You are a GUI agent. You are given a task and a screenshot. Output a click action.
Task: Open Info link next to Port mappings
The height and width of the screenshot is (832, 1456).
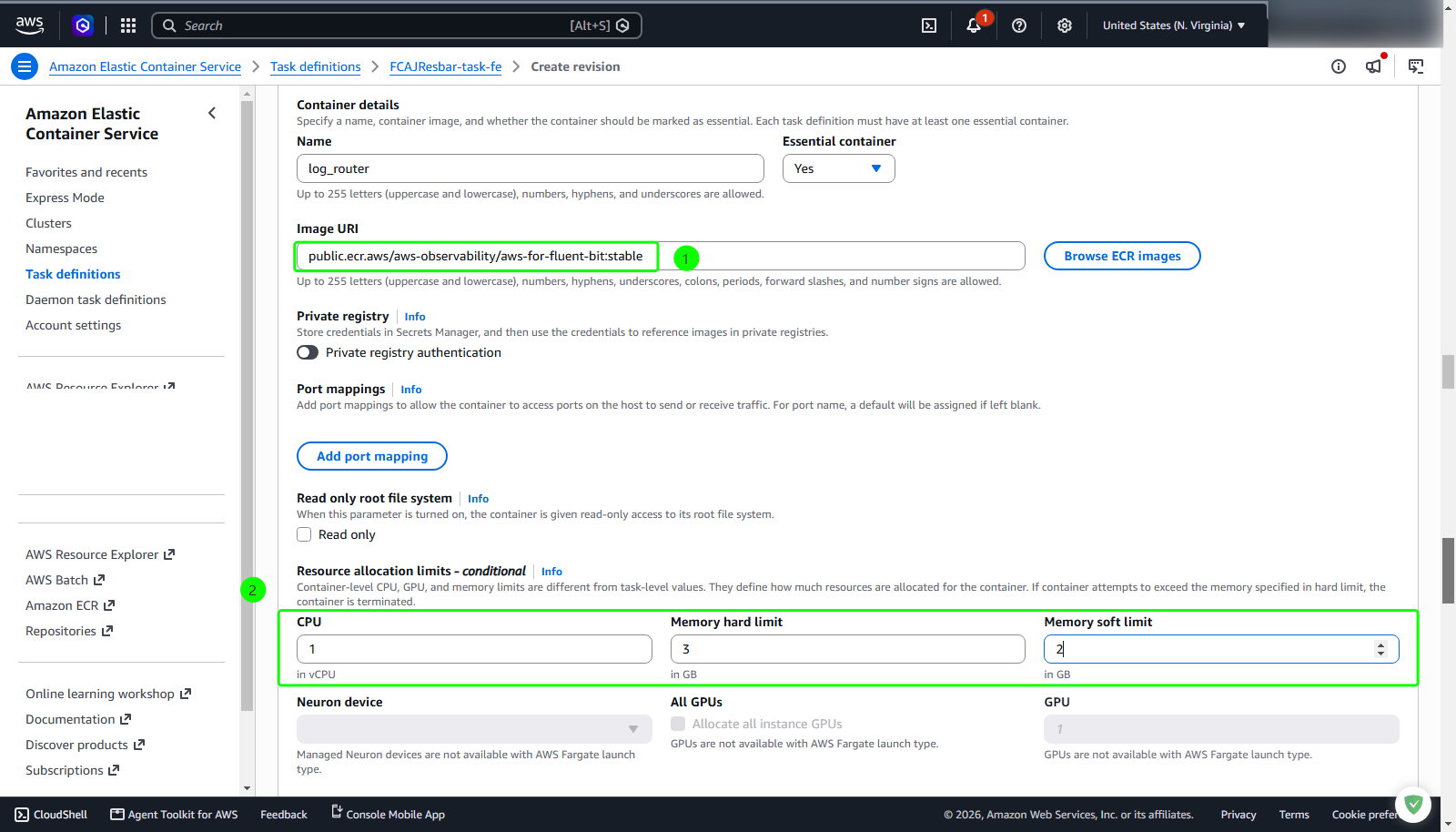[x=411, y=390]
